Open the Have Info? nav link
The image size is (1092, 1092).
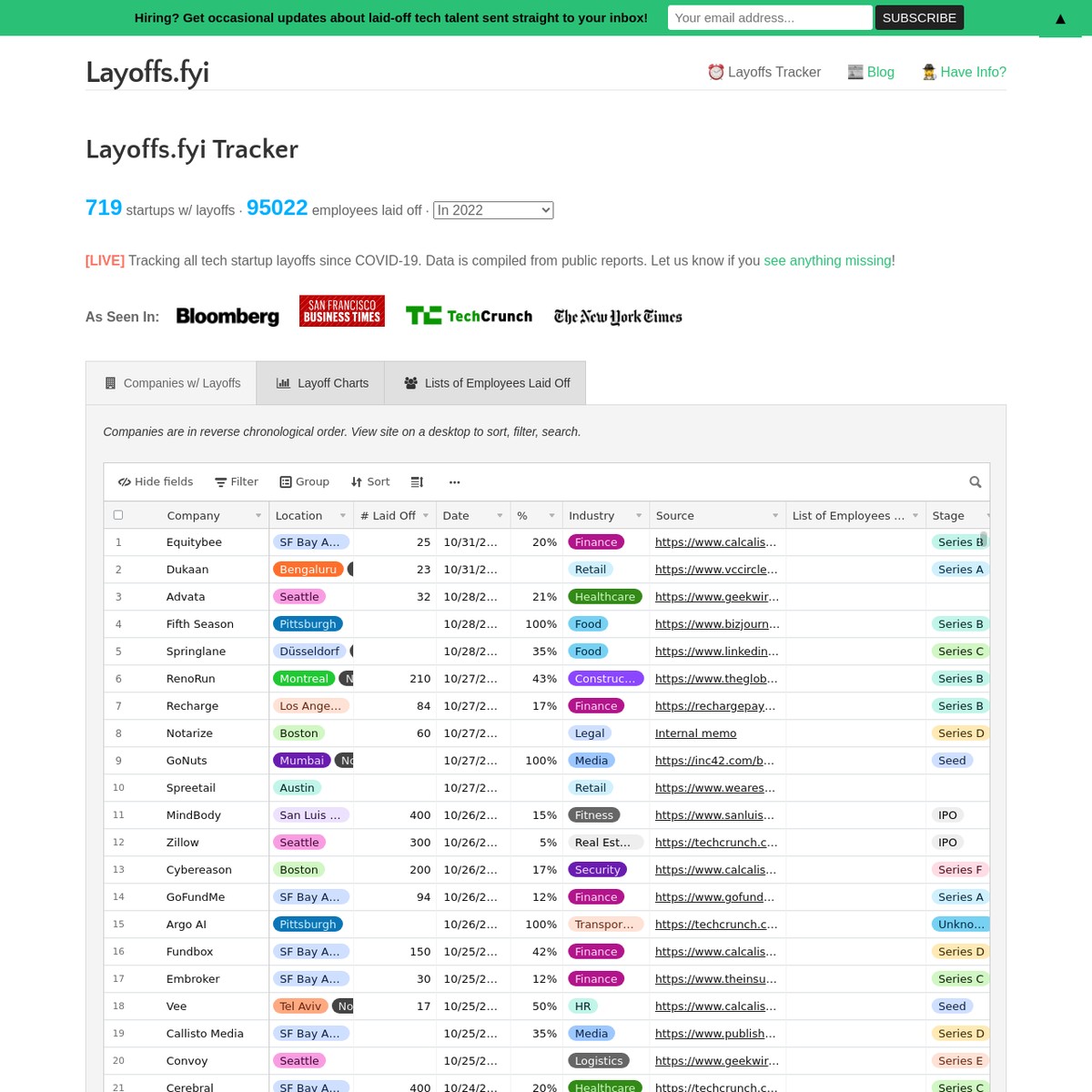tap(964, 72)
